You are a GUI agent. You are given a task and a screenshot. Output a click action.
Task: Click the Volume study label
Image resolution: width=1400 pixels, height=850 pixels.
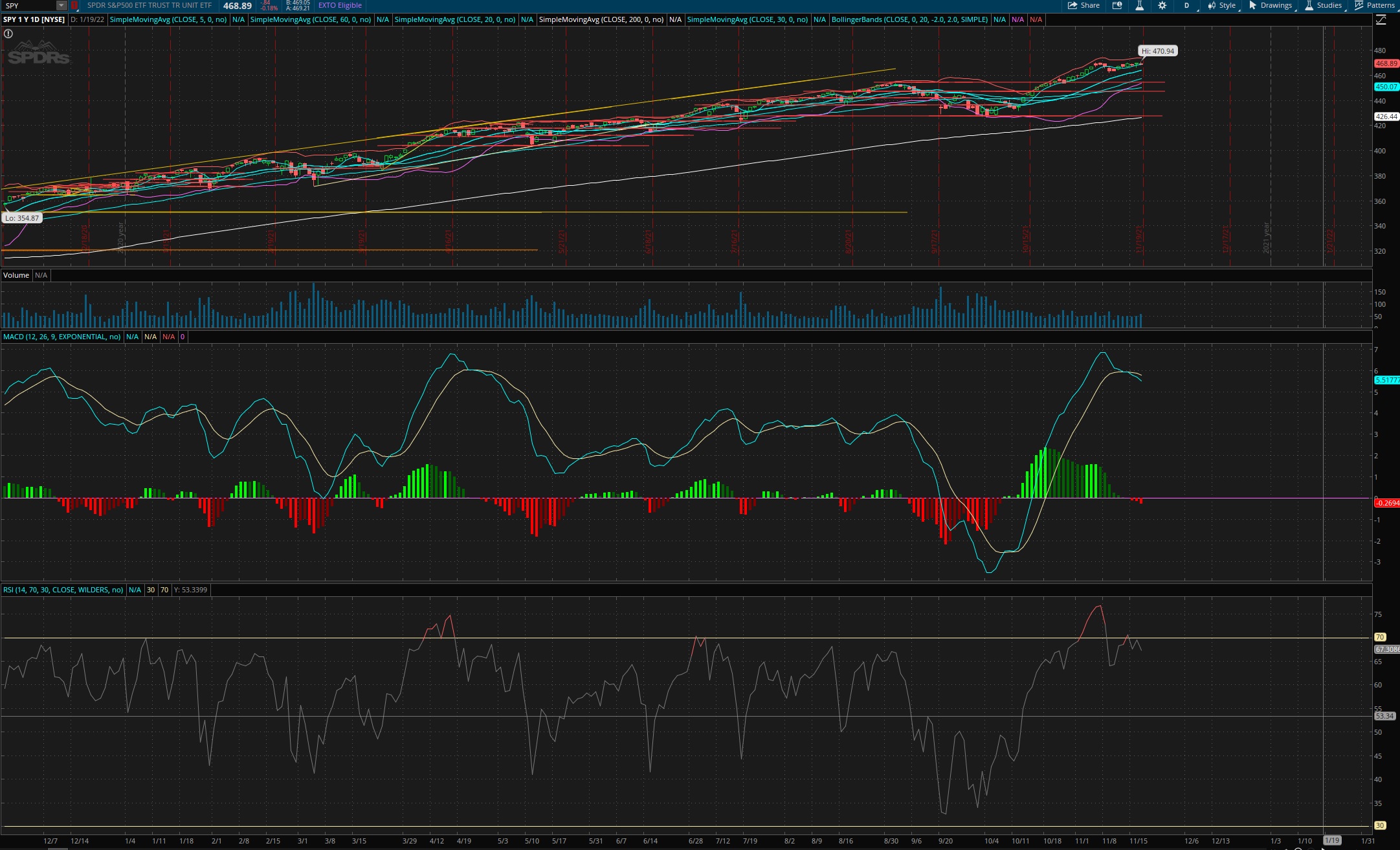tap(16, 275)
